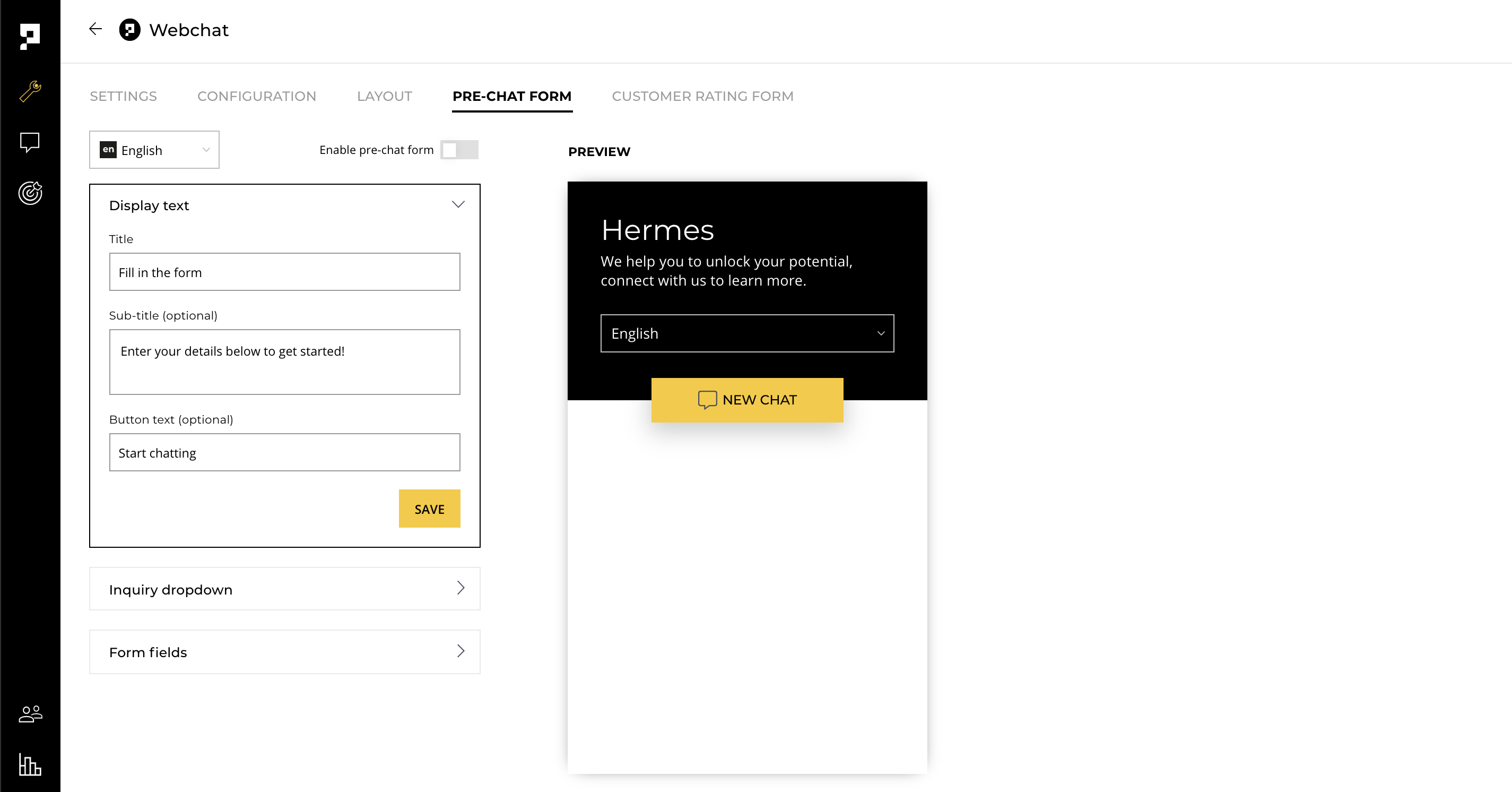This screenshot has height=792, width=1512.
Task: Toggle the Enable pre-chat form switch
Action: (459, 150)
